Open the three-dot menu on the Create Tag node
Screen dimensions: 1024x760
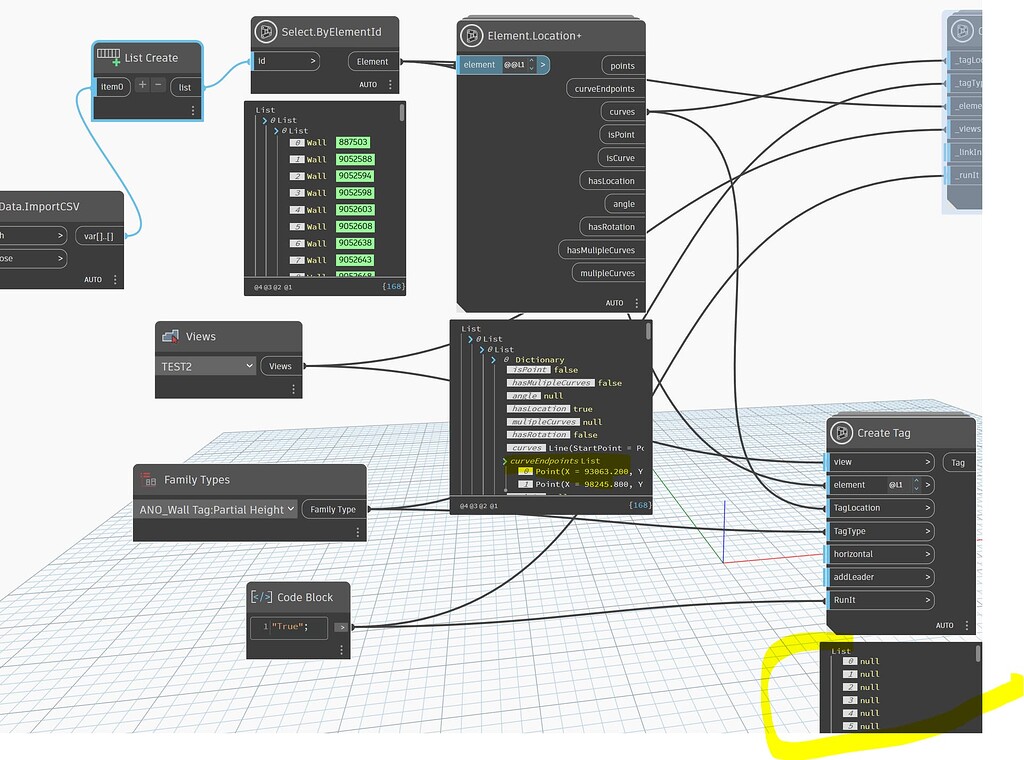point(966,625)
